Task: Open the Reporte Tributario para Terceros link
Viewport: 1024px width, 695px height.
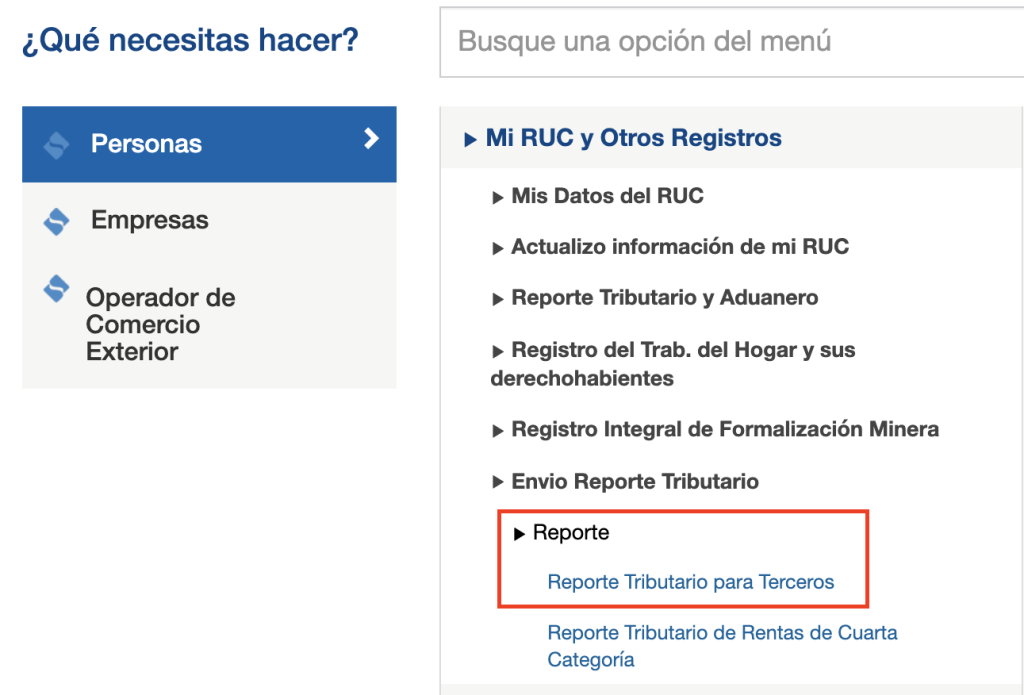Action: (690, 582)
